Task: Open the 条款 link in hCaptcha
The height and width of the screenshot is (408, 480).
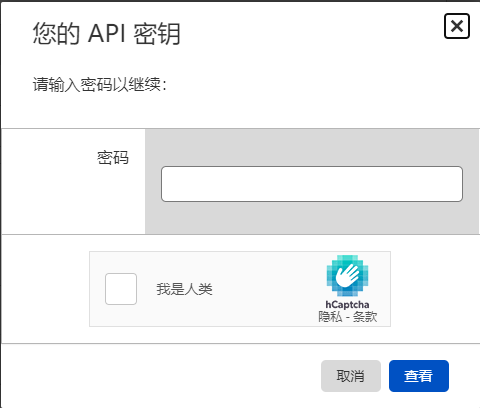Action: [x=365, y=316]
